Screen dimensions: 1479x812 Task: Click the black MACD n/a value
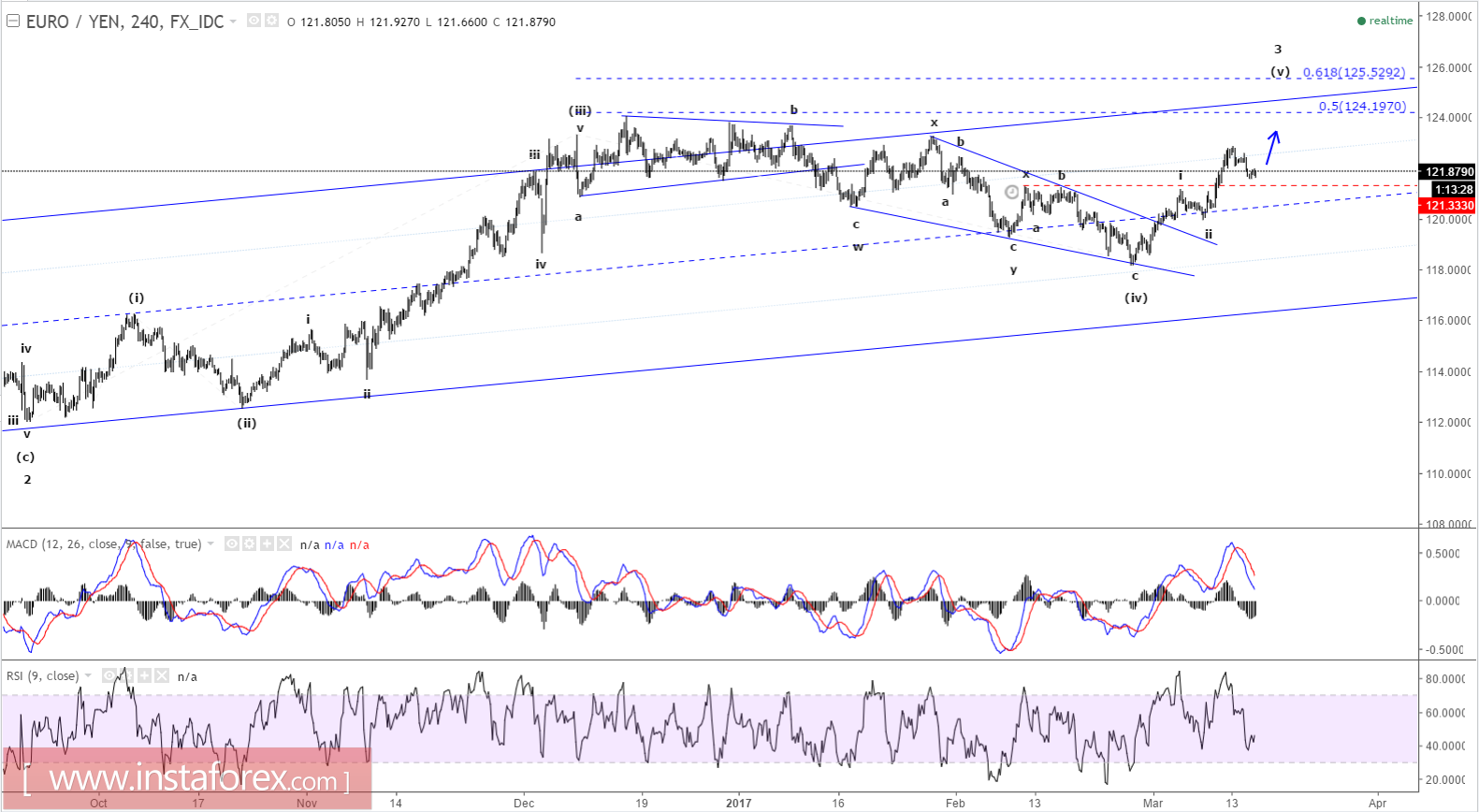pyautogui.click(x=310, y=544)
